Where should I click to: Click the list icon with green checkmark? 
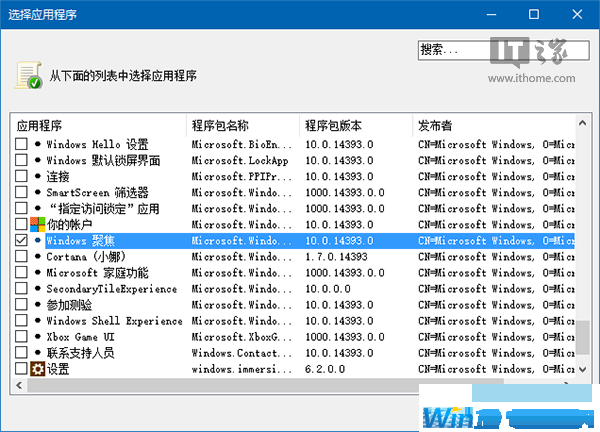click(28, 75)
